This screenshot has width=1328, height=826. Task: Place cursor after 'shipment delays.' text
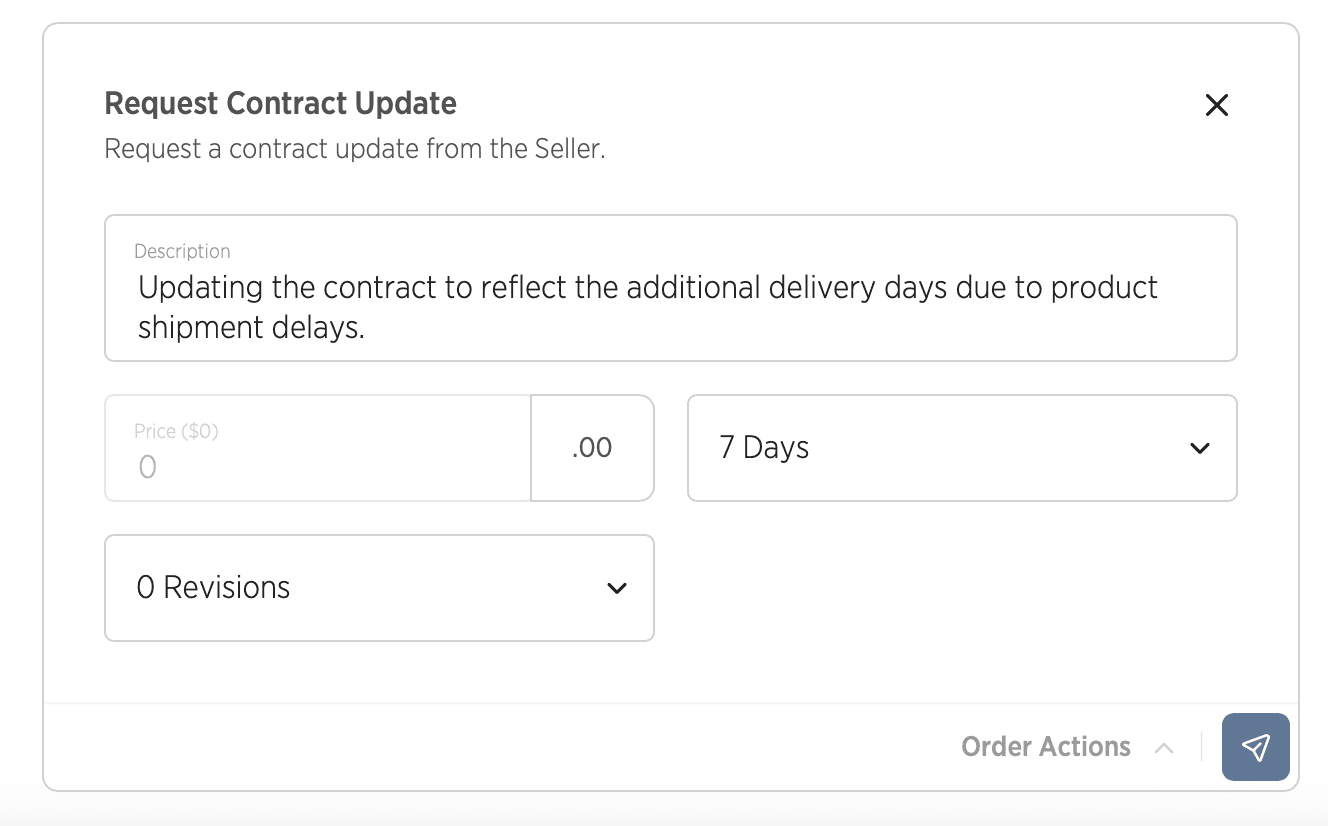366,327
